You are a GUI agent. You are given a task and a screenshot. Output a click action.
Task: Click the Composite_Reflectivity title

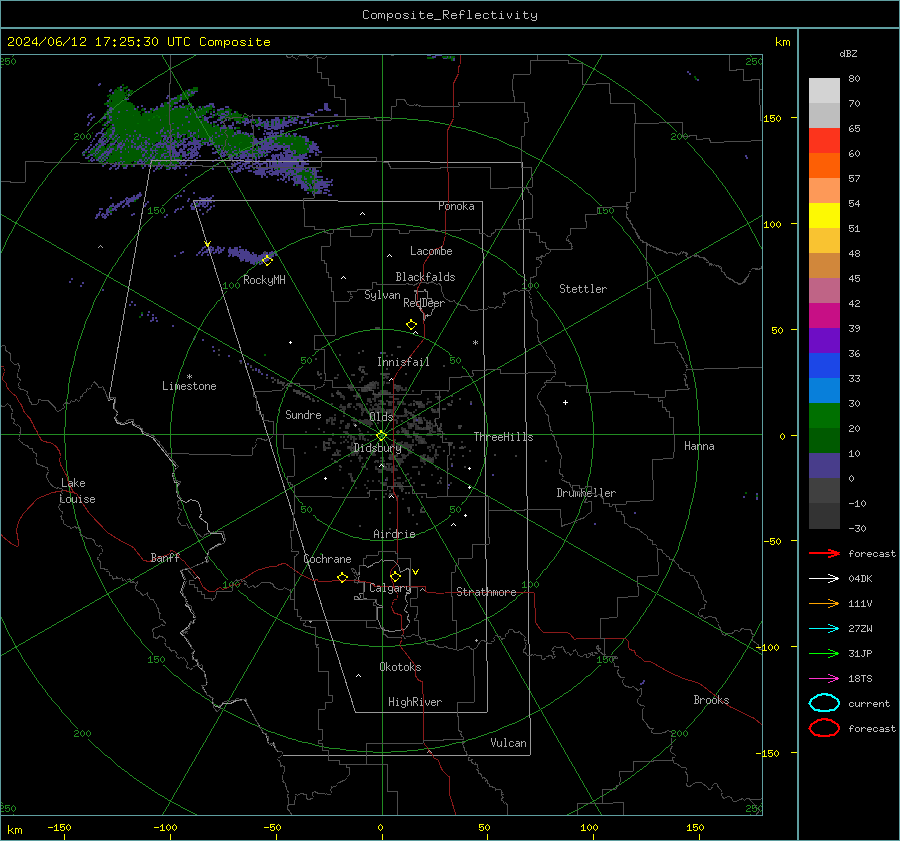point(449,15)
